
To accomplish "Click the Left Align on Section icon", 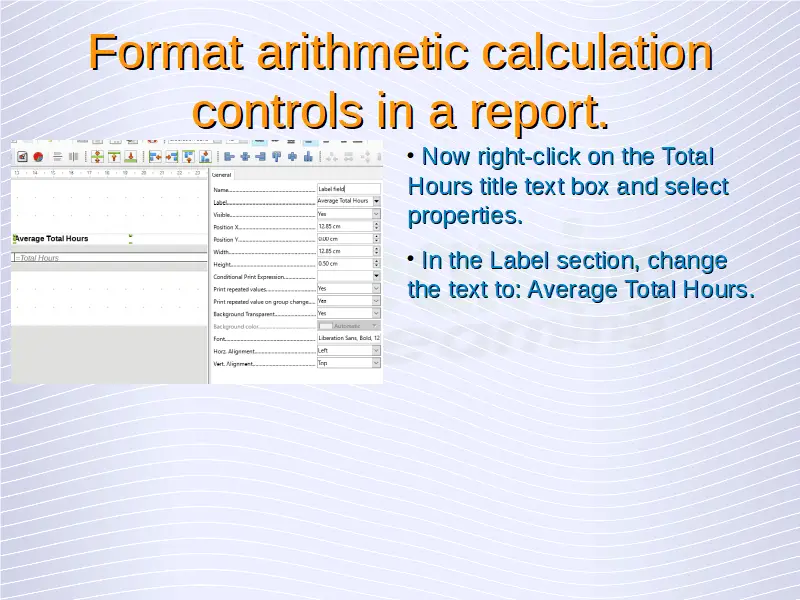I will click(155, 157).
